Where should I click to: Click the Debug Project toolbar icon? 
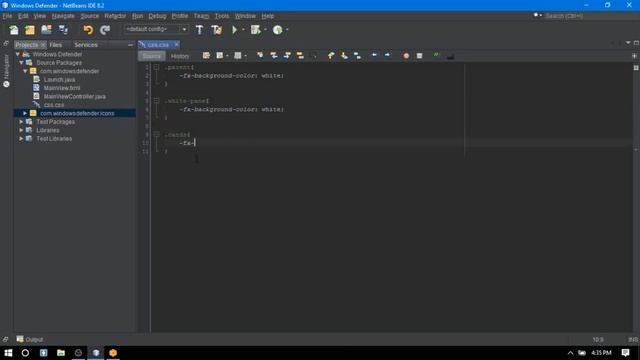[x=256, y=30]
